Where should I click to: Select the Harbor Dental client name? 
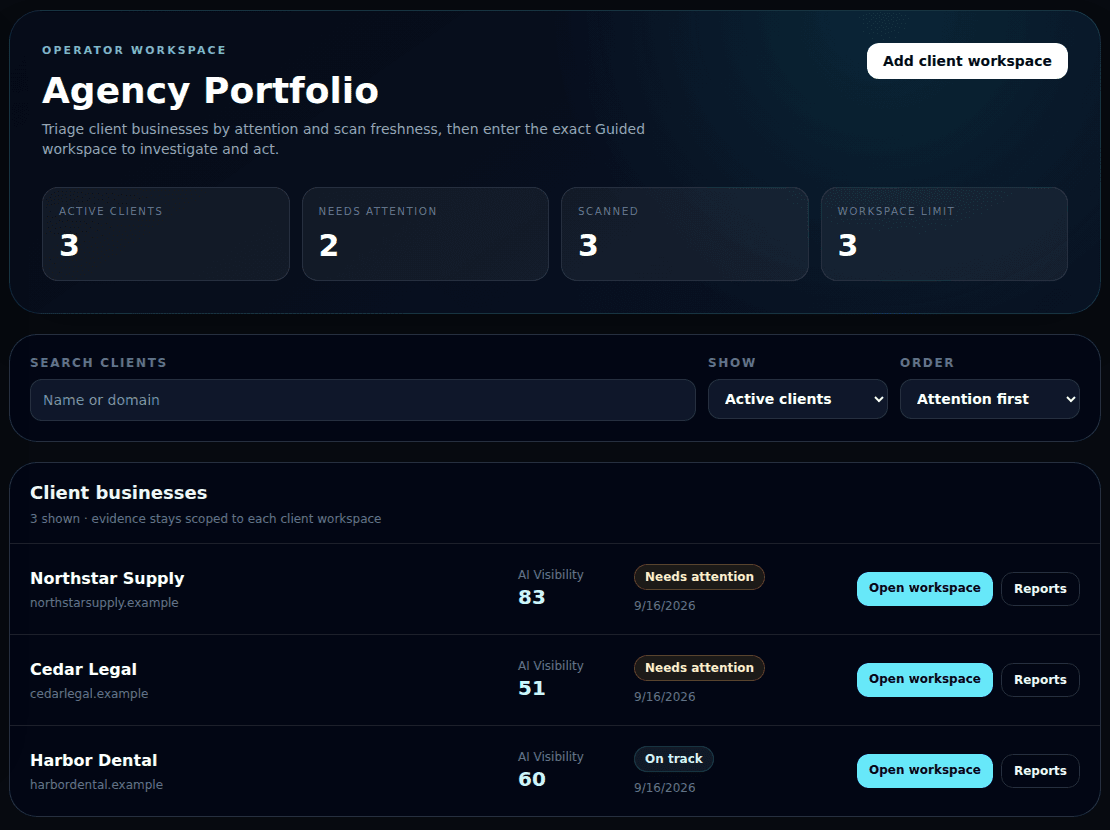coord(93,761)
